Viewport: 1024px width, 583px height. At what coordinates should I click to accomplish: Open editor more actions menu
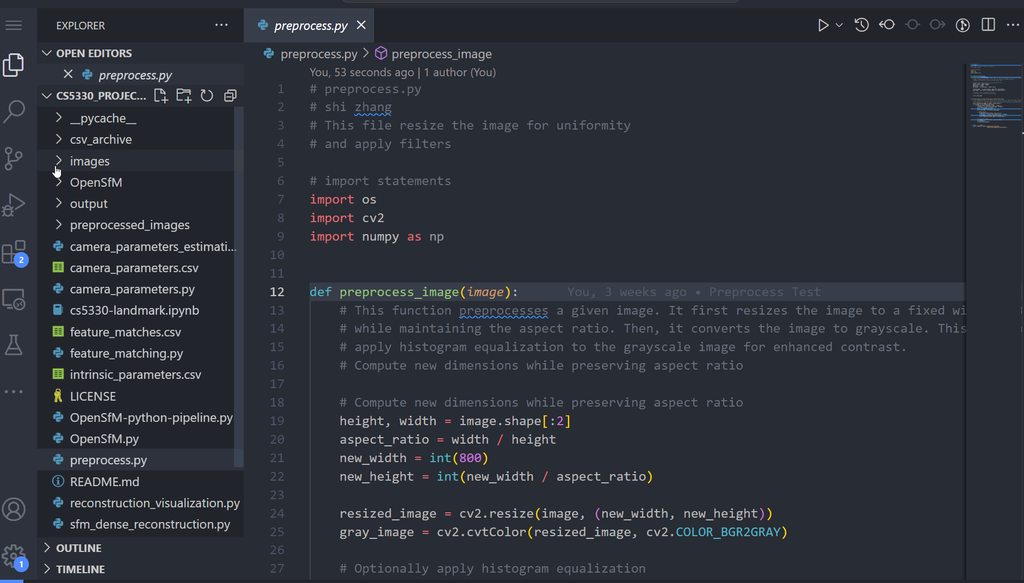pyautogui.click(x=1013, y=25)
